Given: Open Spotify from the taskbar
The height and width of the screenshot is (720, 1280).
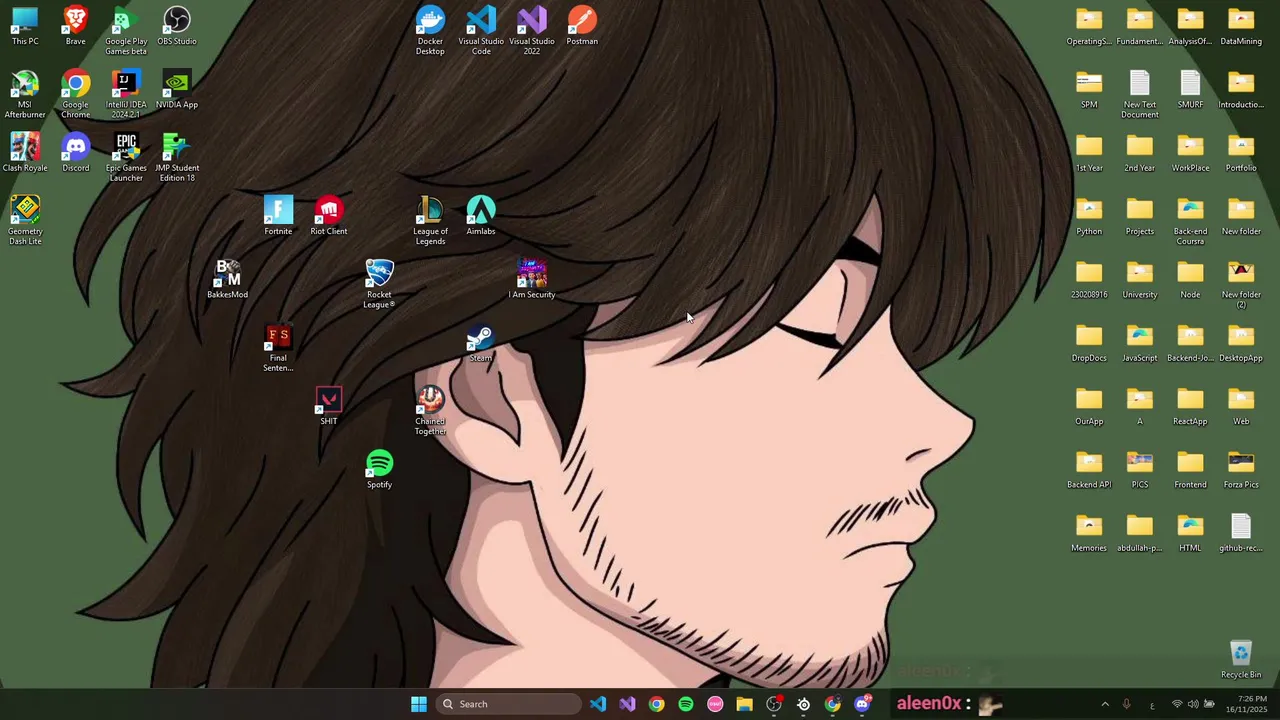Looking at the screenshot, I should 686,704.
